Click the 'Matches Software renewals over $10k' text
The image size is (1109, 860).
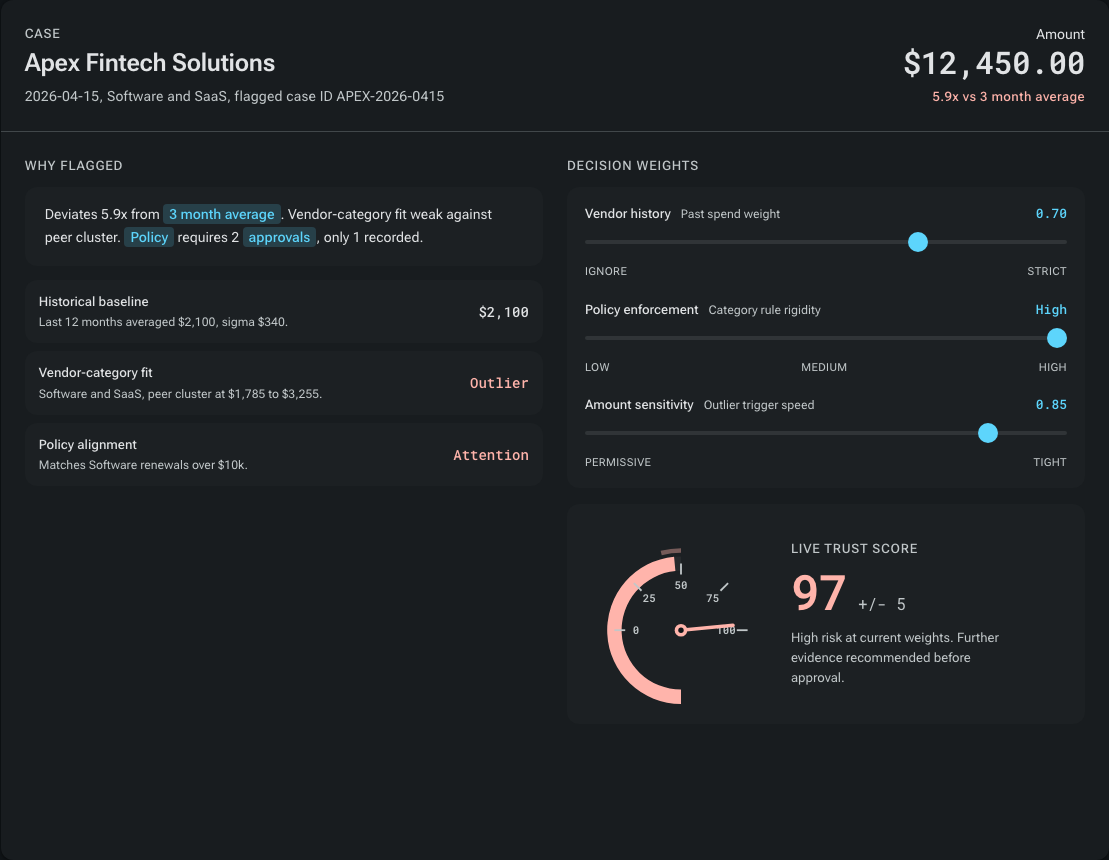[143, 465]
